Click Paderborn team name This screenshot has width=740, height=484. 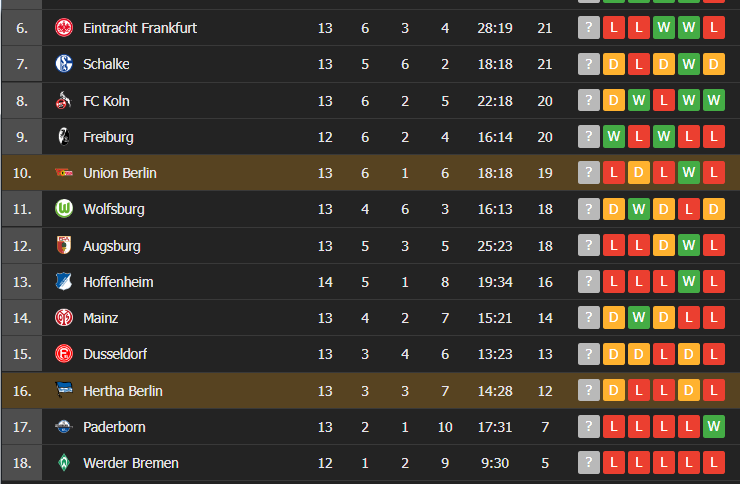click(x=114, y=427)
